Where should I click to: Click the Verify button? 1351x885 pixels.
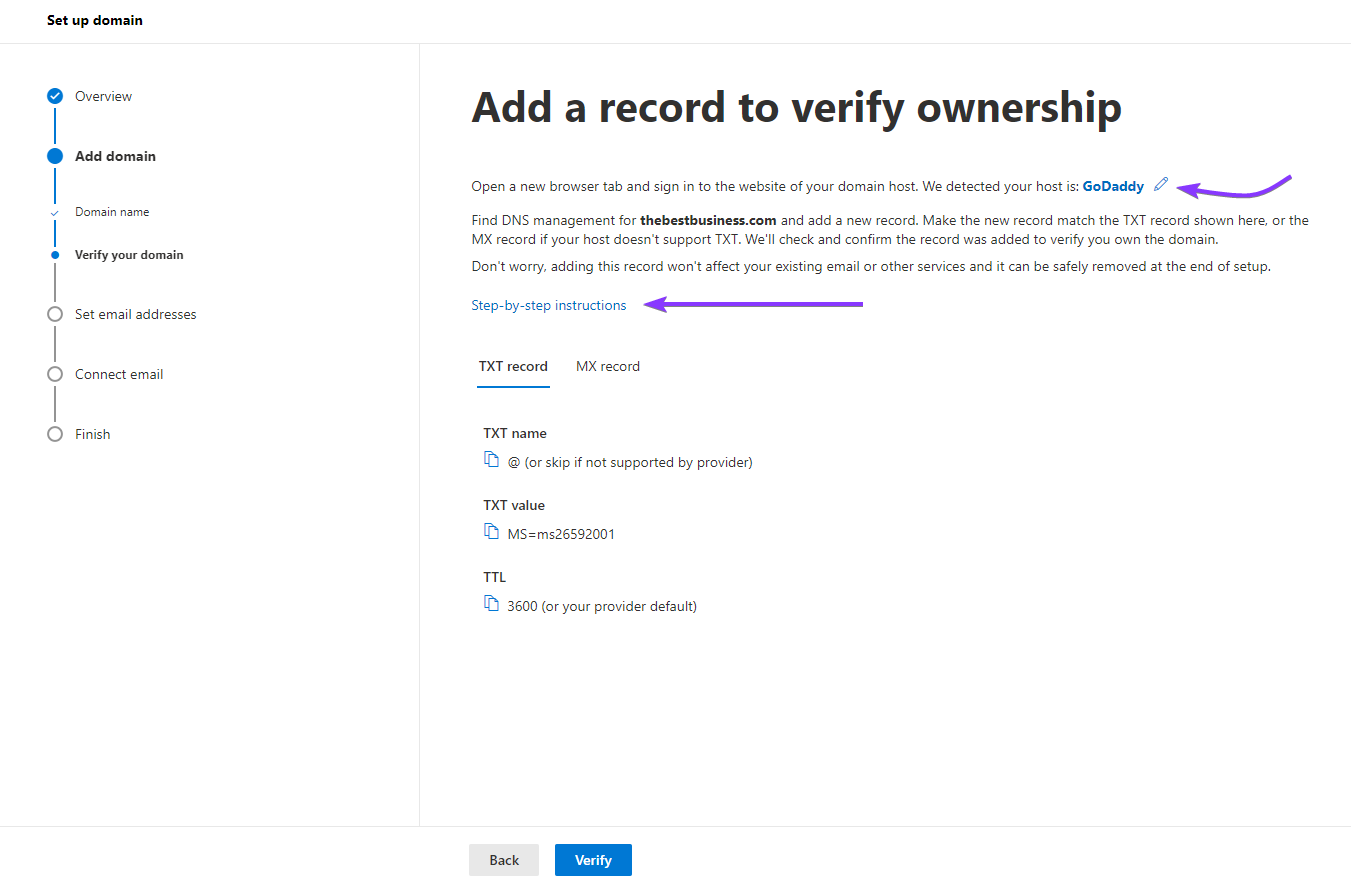tap(593, 860)
